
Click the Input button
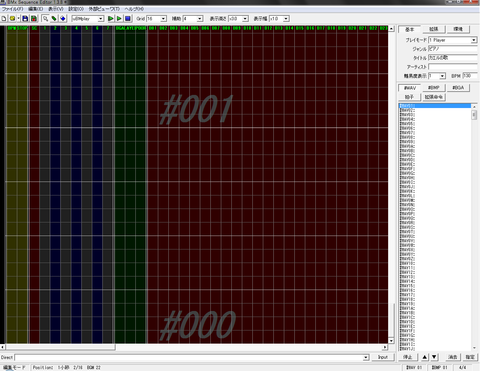tap(383, 357)
